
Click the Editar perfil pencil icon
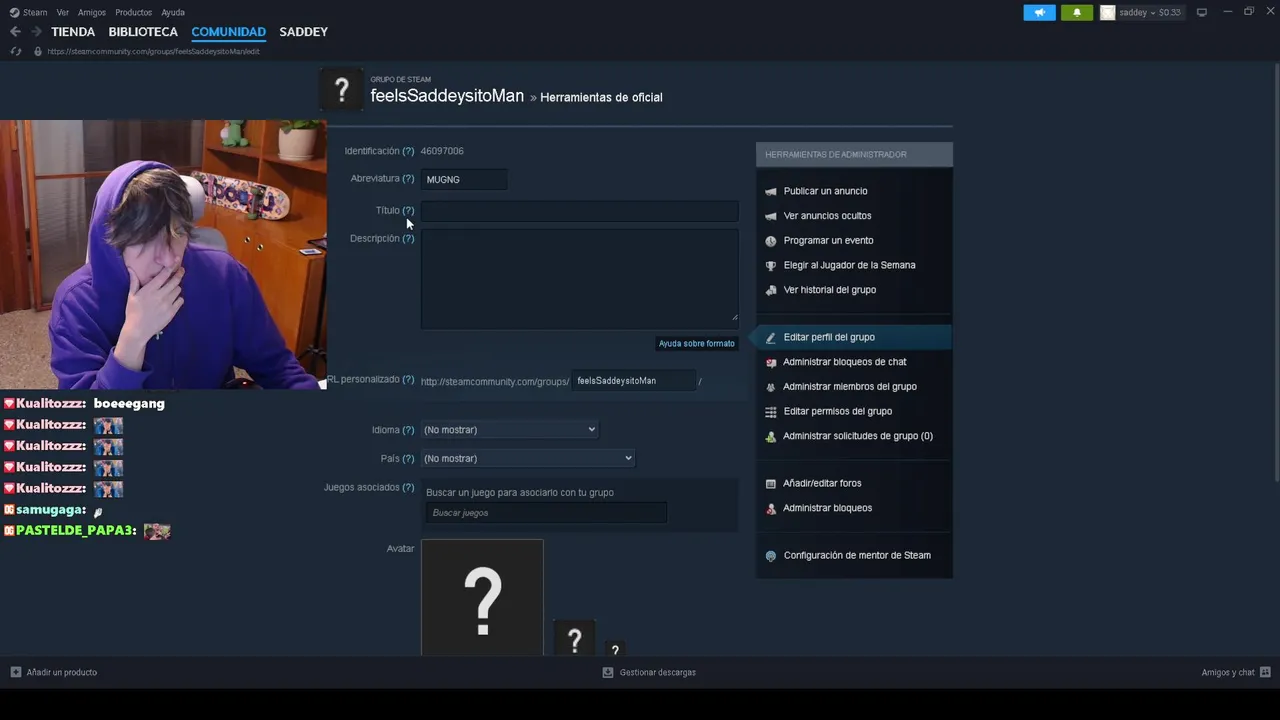click(770, 337)
